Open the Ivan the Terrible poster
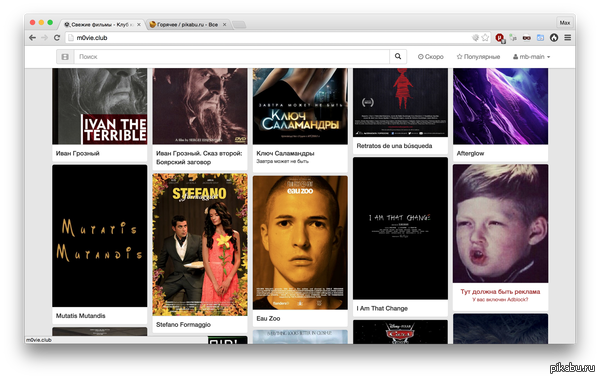600x379 pixels. point(99,106)
